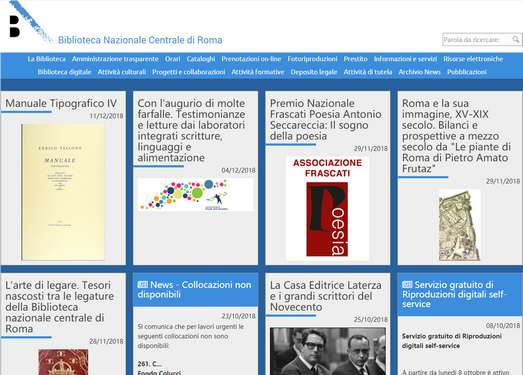Open Amministrazione trasparente section
523x375 pixels.
point(115,59)
